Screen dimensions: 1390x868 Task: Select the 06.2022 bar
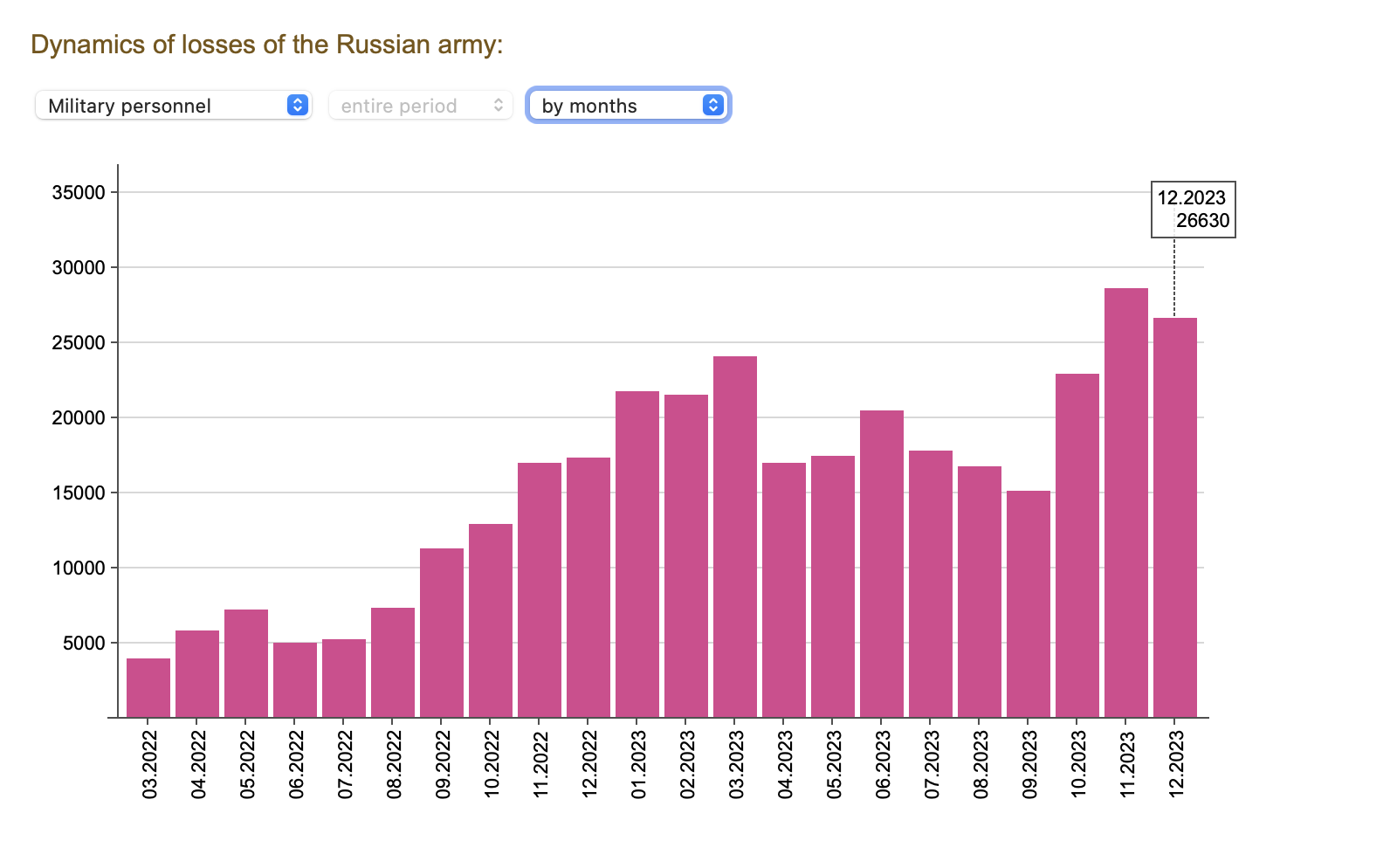pos(295,680)
